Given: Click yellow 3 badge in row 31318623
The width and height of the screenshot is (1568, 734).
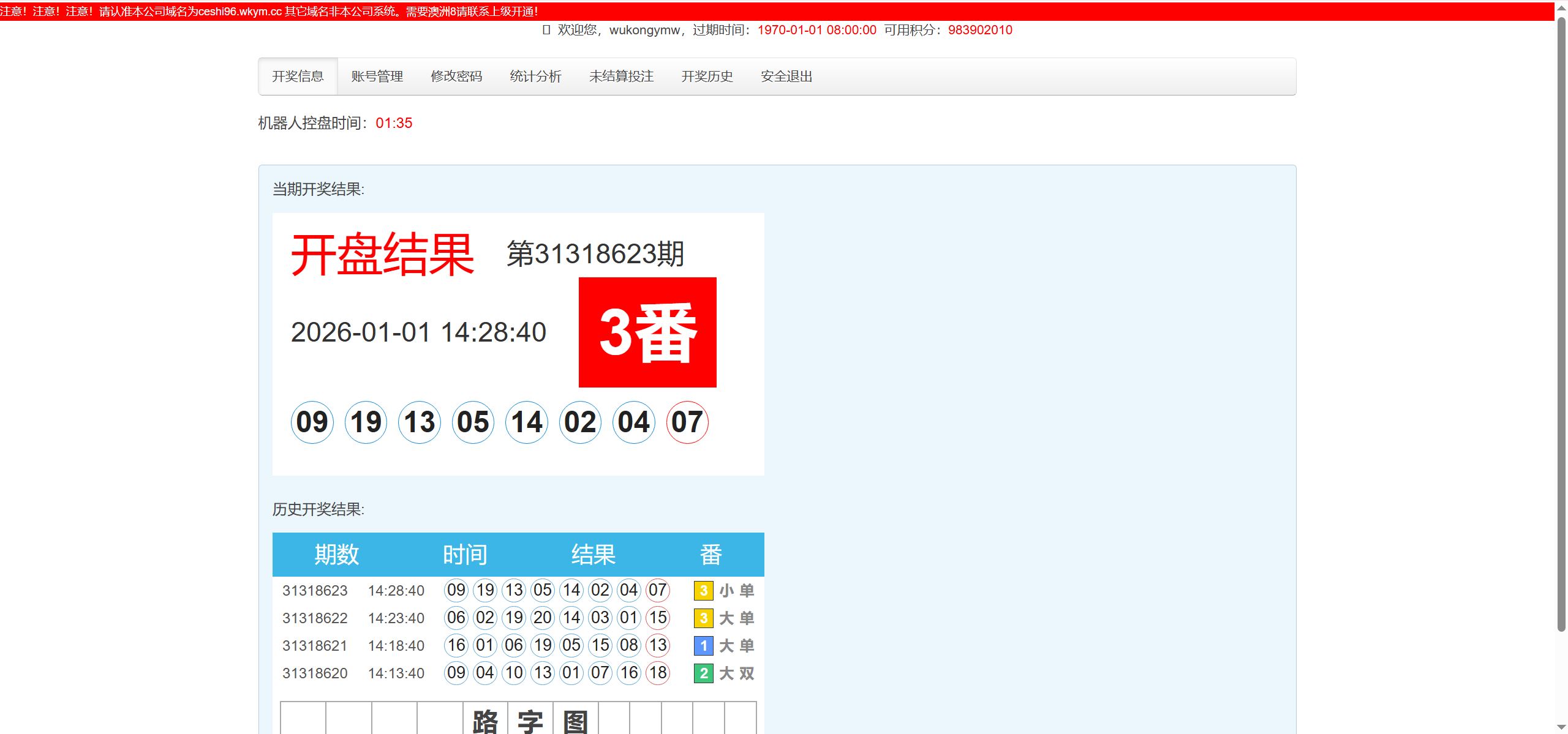Looking at the screenshot, I should (x=704, y=591).
